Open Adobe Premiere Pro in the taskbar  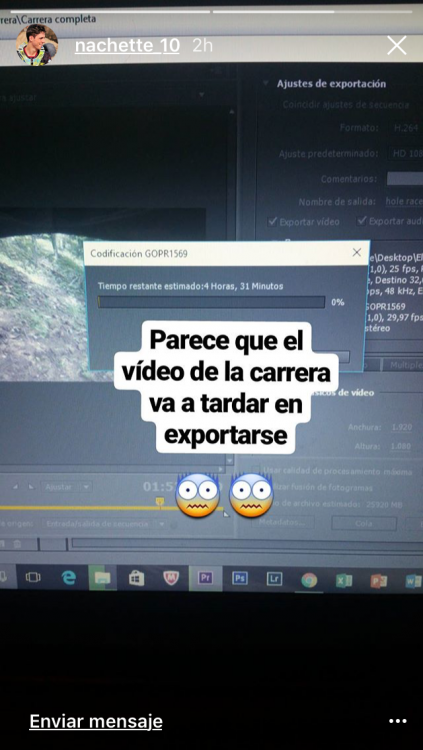click(x=205, y=578)
